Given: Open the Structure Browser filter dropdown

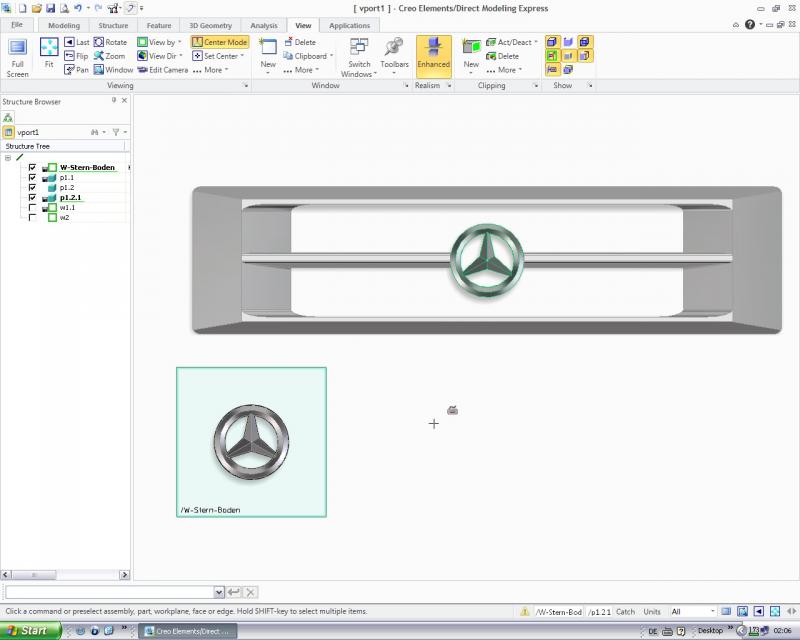Looking at the screenshot, I should pos(119,132).
